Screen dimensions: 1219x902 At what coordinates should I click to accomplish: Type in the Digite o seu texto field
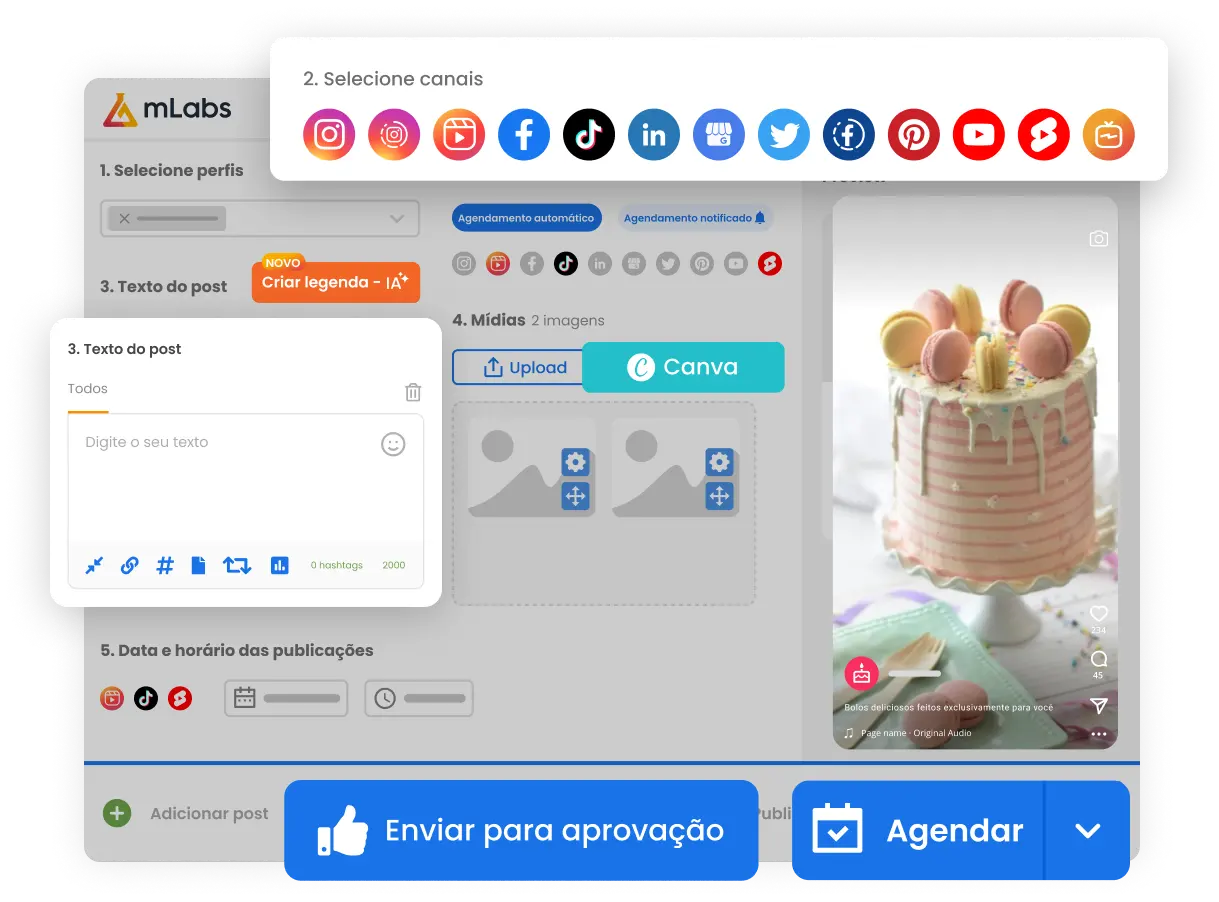pyautogui.click(x=230, y=480)
